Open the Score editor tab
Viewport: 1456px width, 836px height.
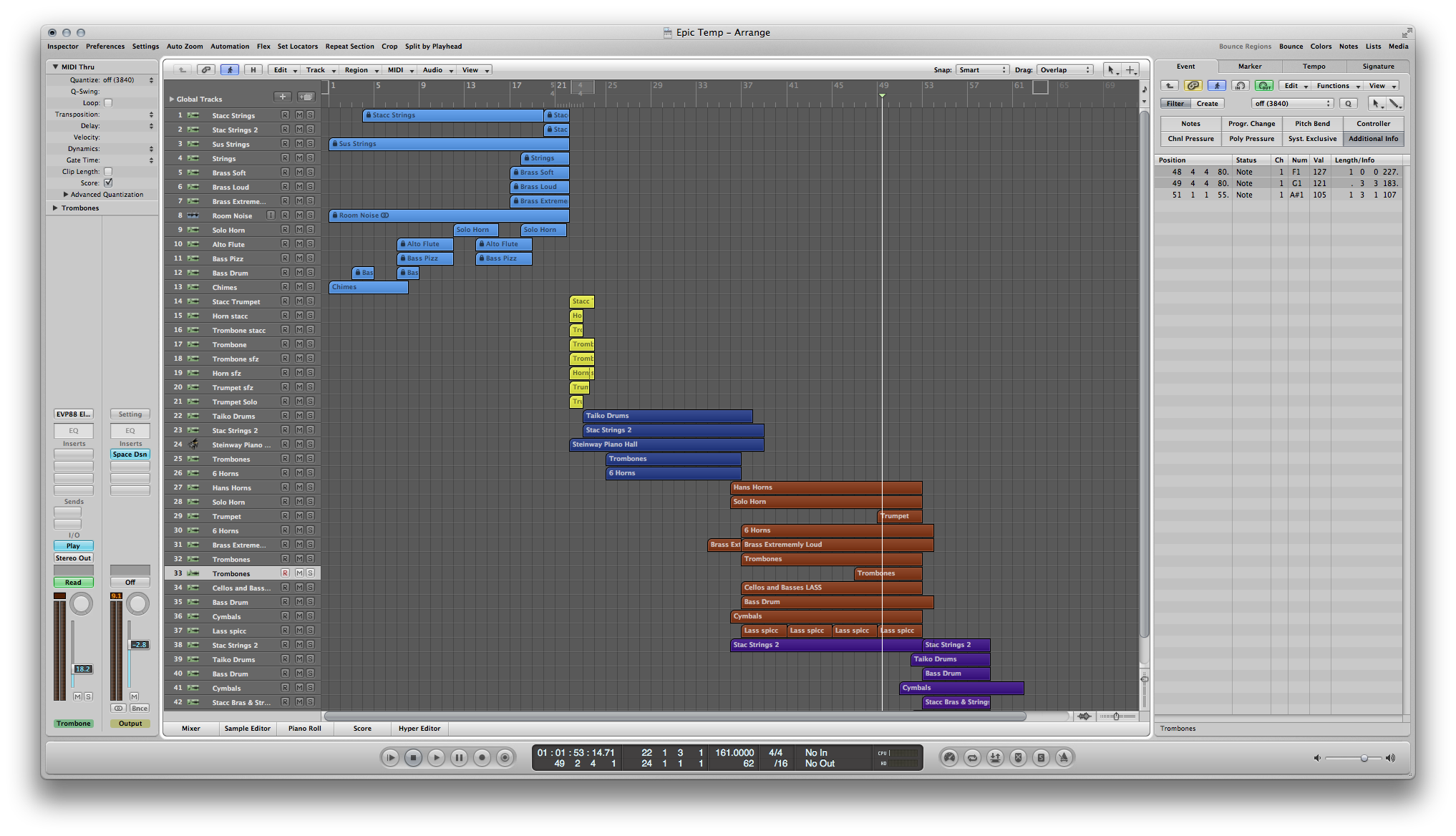pyautogui.click(x=364, y=728)
